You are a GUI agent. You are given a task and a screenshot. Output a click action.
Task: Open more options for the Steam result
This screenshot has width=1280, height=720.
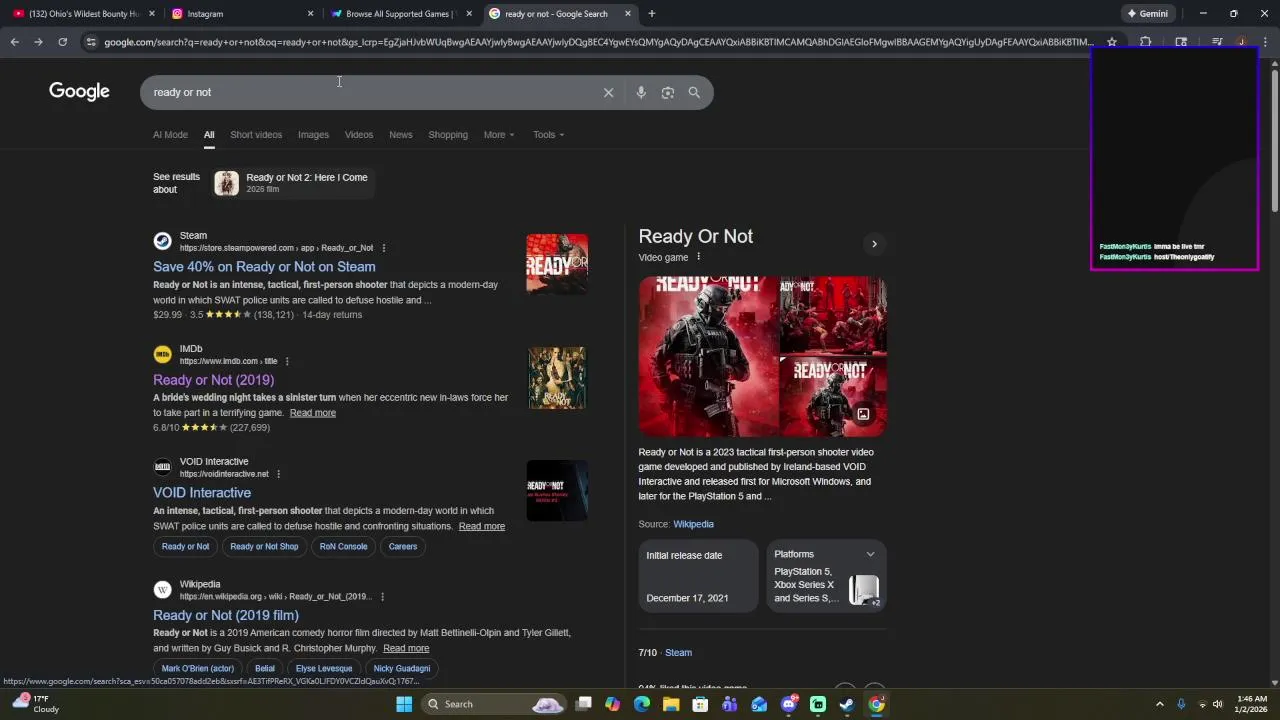click(383, 248)
